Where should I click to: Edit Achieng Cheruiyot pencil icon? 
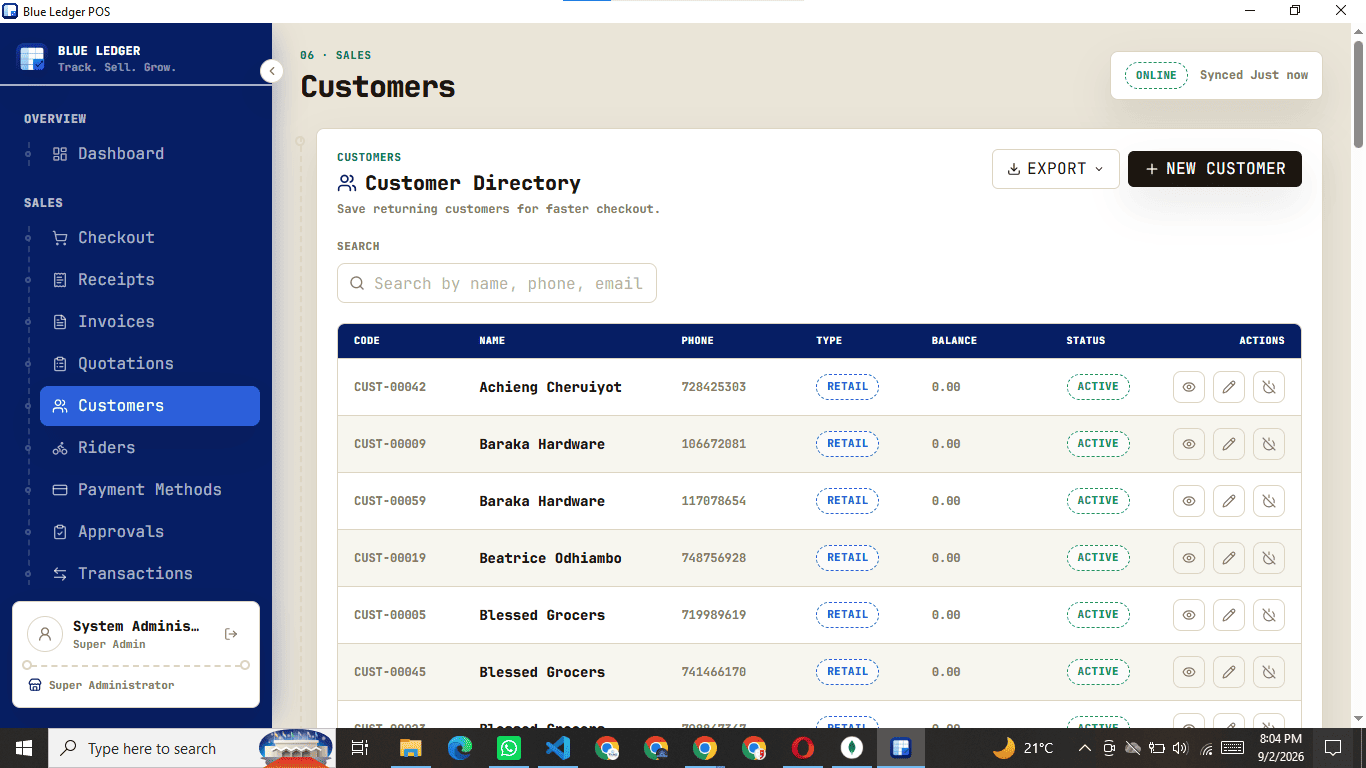(x=1229, y=387)
